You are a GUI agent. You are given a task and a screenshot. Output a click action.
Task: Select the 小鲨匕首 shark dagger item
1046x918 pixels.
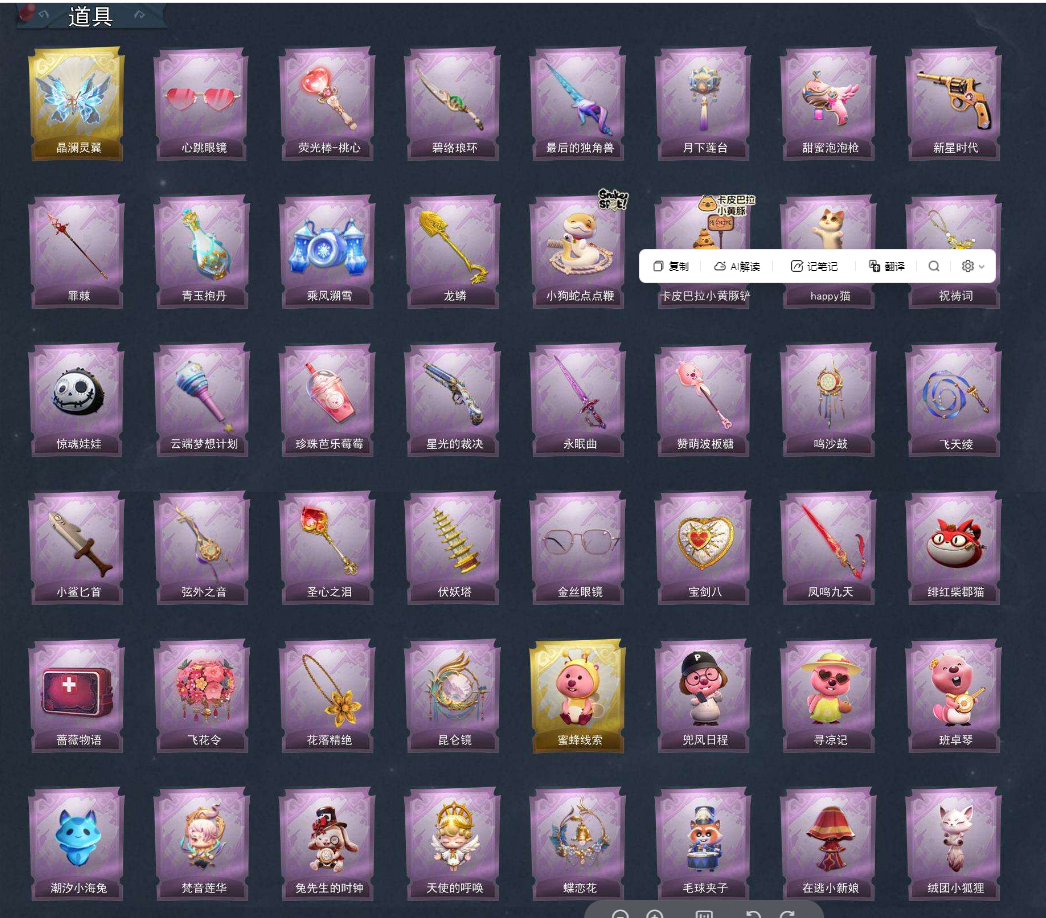[x=76, y=548]
